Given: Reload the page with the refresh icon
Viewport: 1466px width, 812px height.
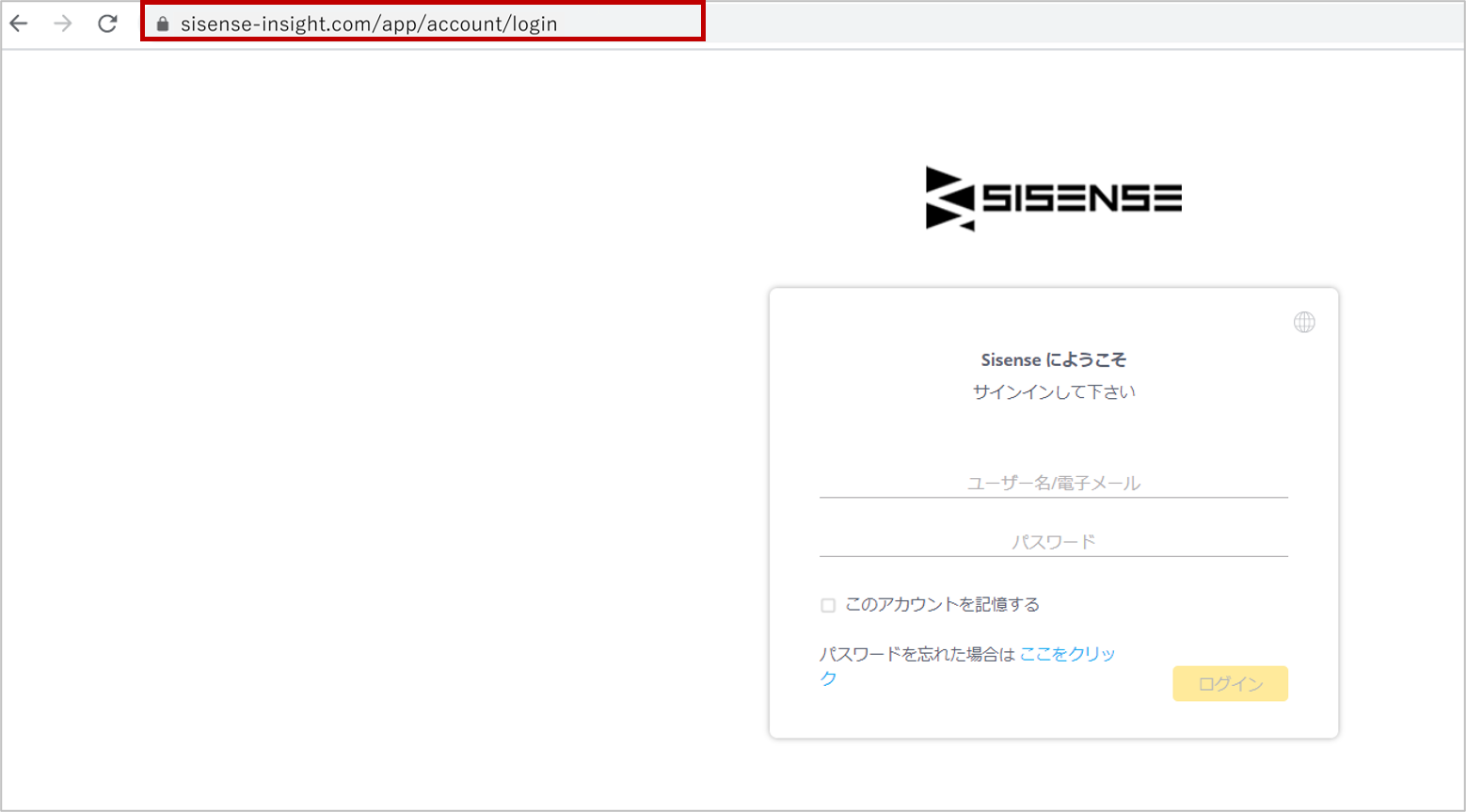Looking at the screenshot, I should (x=107, y=24).
